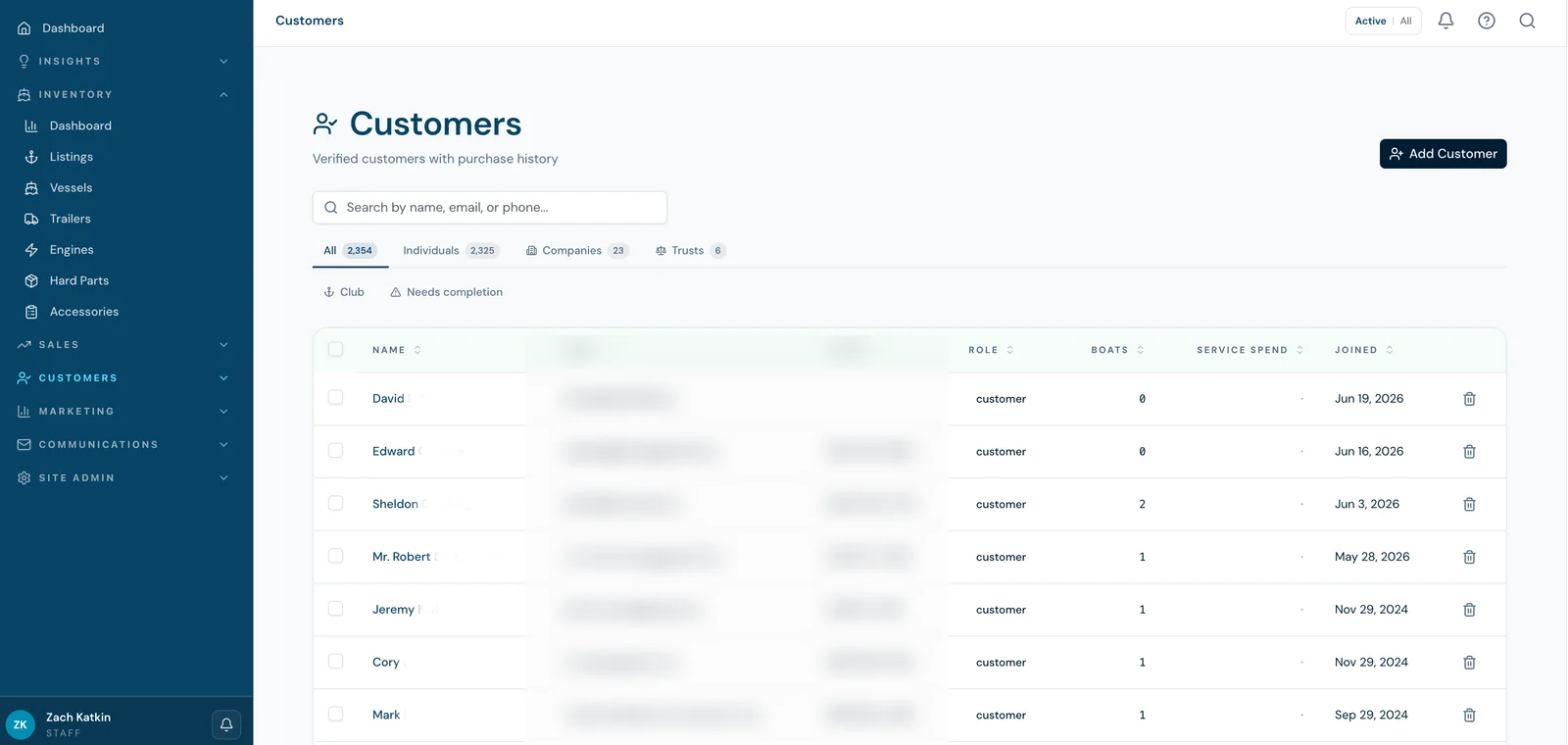Open David's customer record
Image resolution: width=1568 pixels, height=745 pixels.
(388, 399)
